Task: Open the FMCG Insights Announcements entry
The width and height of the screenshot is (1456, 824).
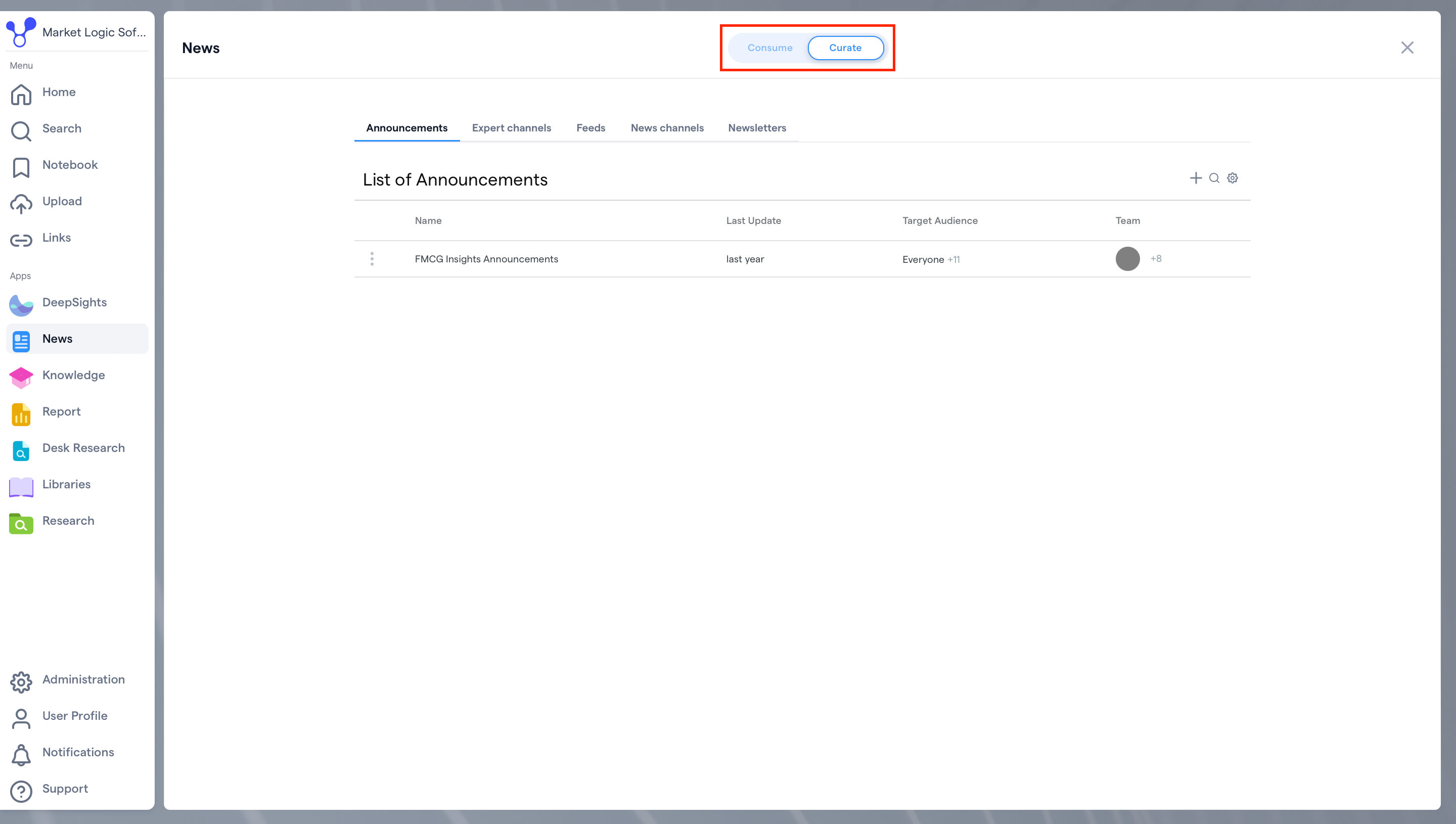Action: coord(486,259)
